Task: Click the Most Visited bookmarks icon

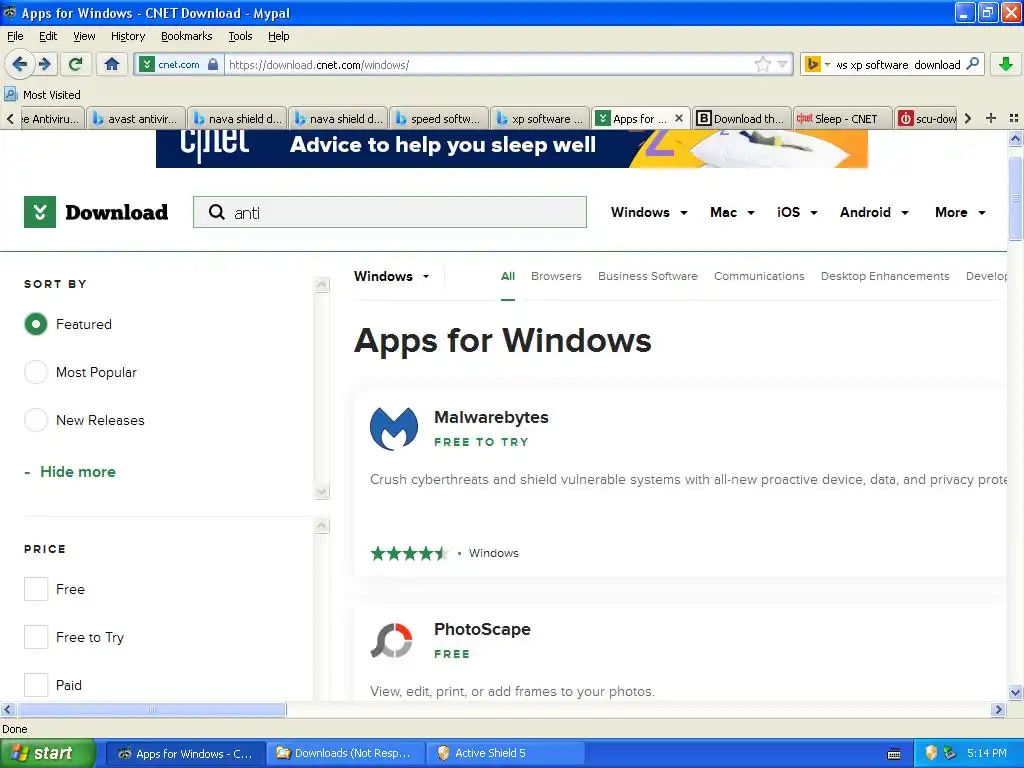Action: [10, 95]
